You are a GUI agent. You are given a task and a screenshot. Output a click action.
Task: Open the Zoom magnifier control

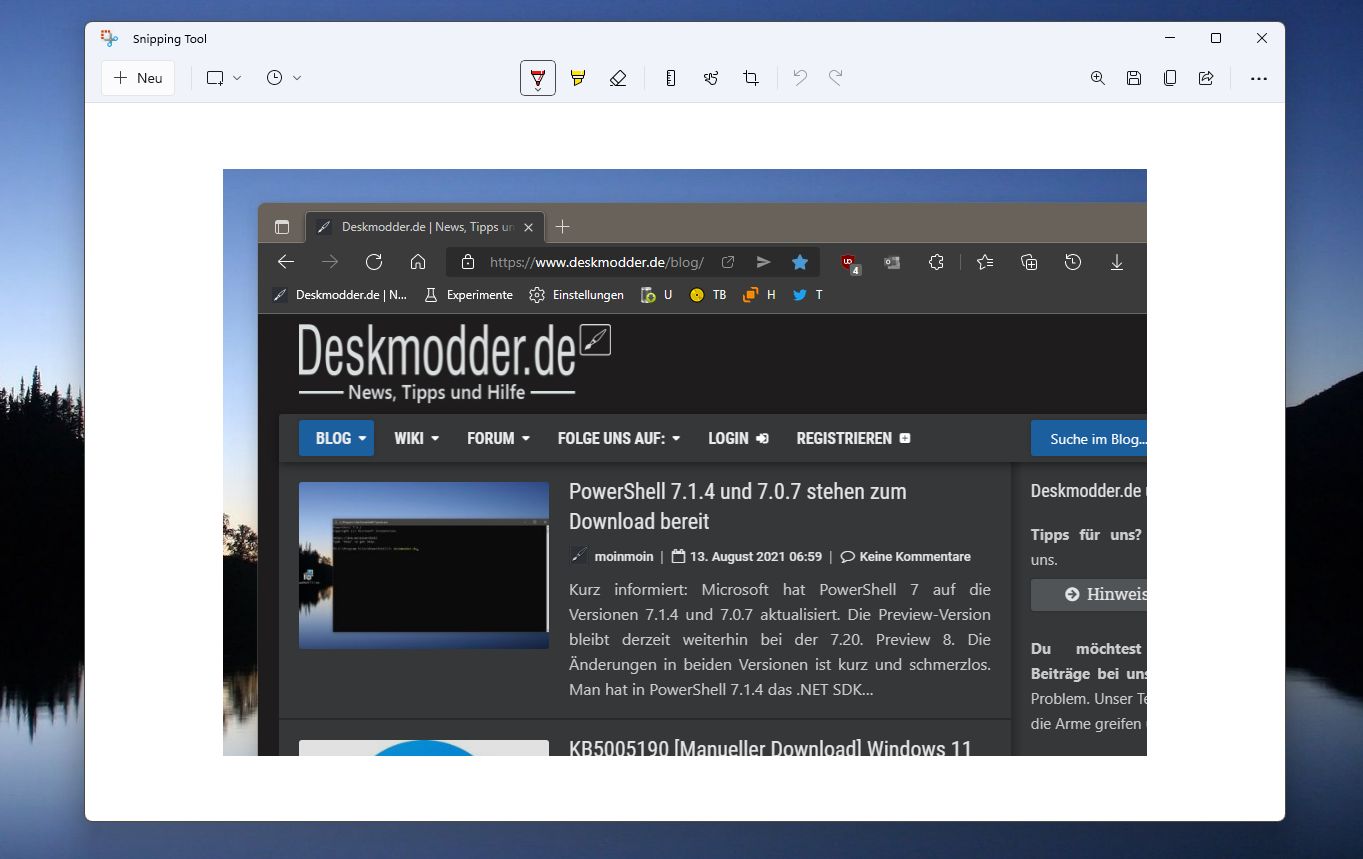pos(1098,78)
